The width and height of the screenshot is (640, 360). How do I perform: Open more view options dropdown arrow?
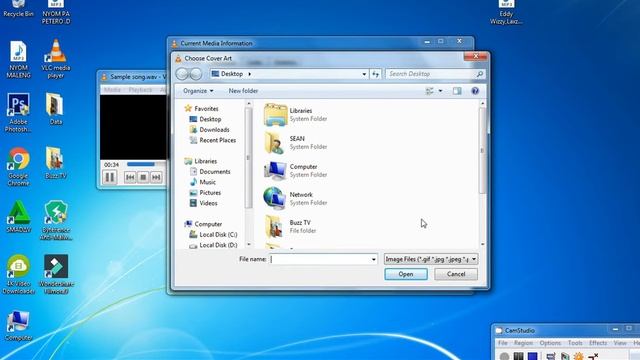(440, 91)
